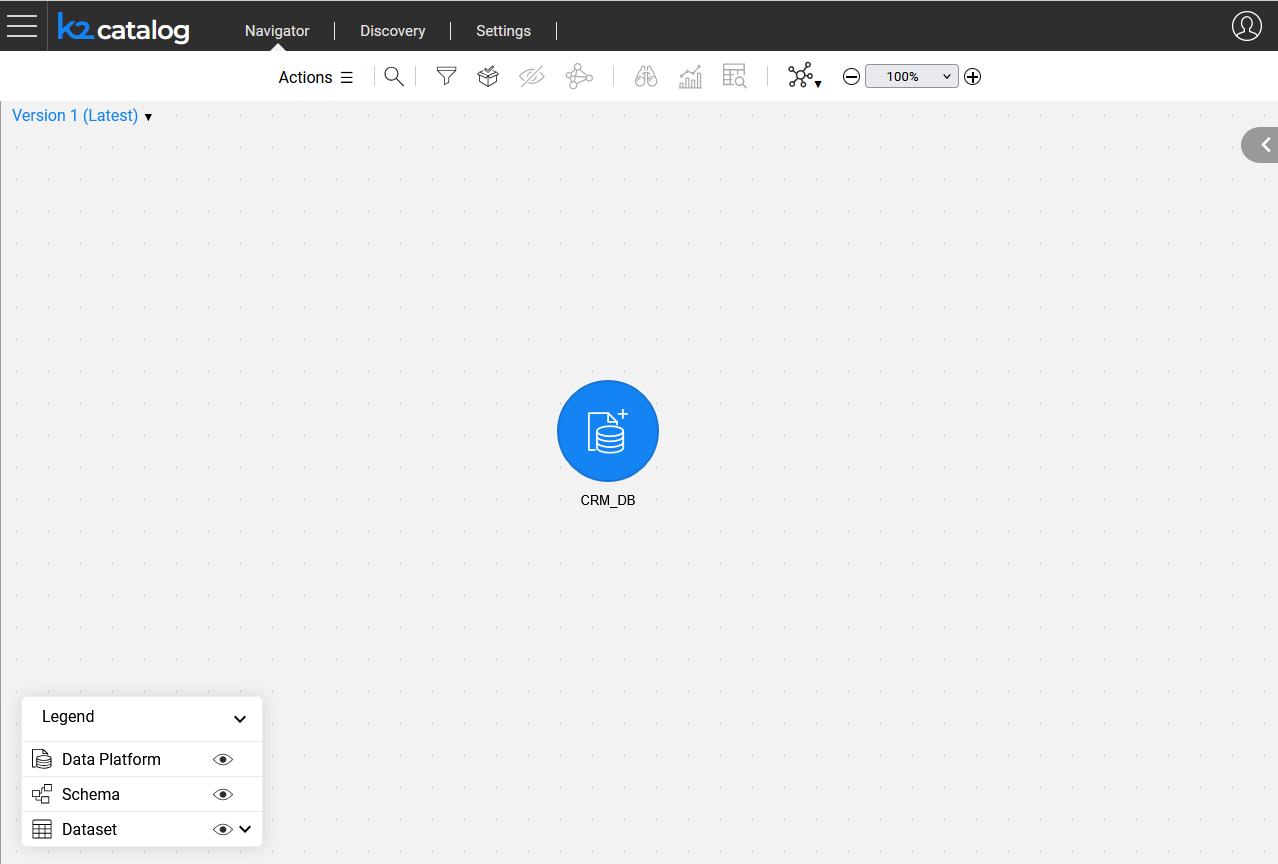The image size is (1278, 864).
Task: Open the user profile icon
Action: (x=1246, y=26)
